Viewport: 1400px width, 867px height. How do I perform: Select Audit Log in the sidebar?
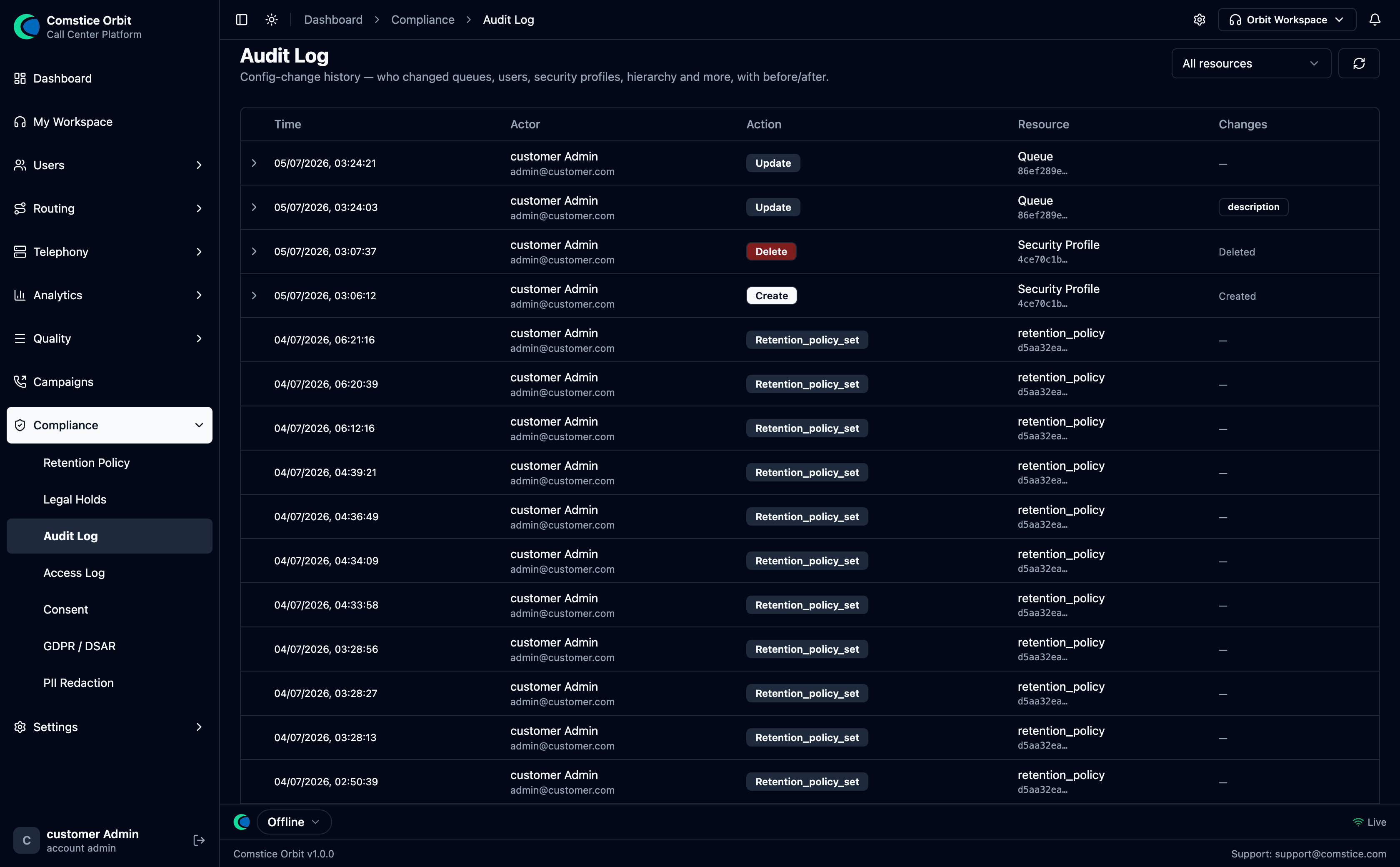pyautogui.click(x=110, y=536)
